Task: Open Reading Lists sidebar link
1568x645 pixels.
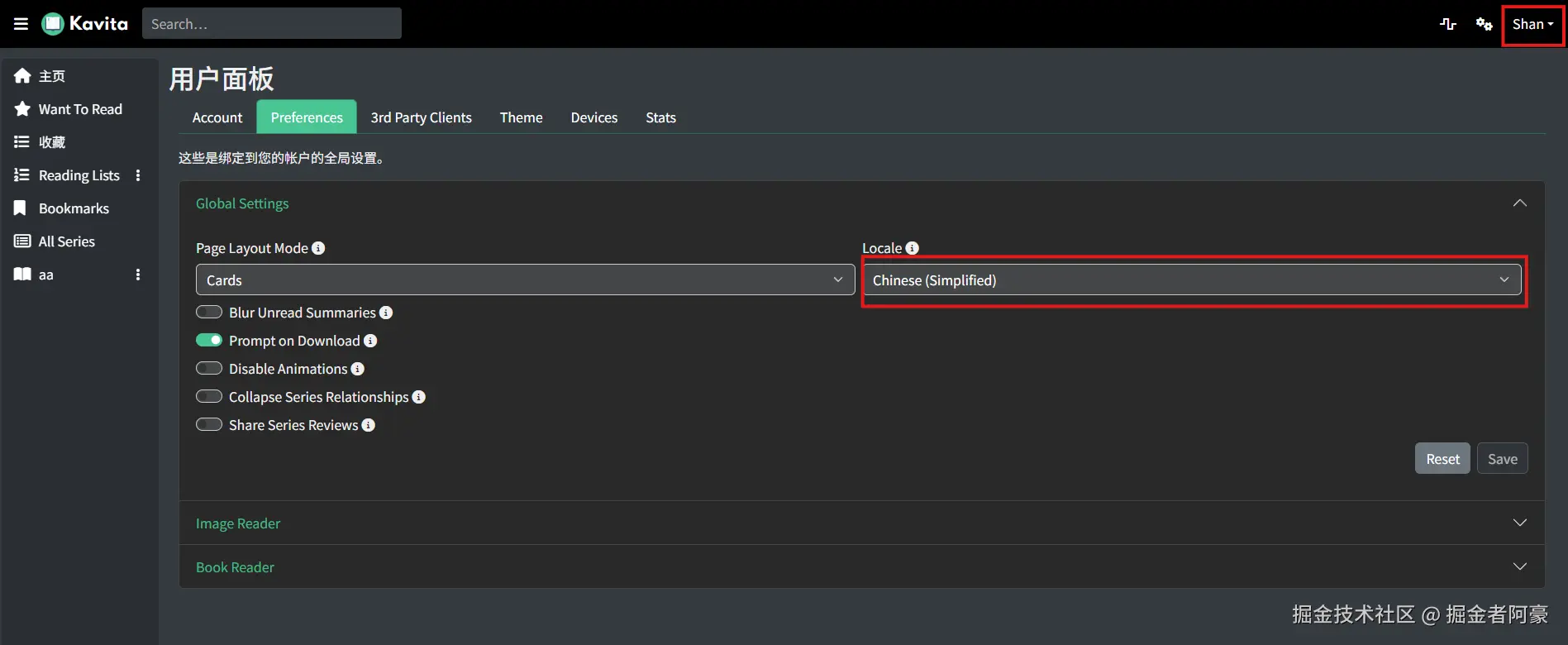Action: click(x=79, y=175)
